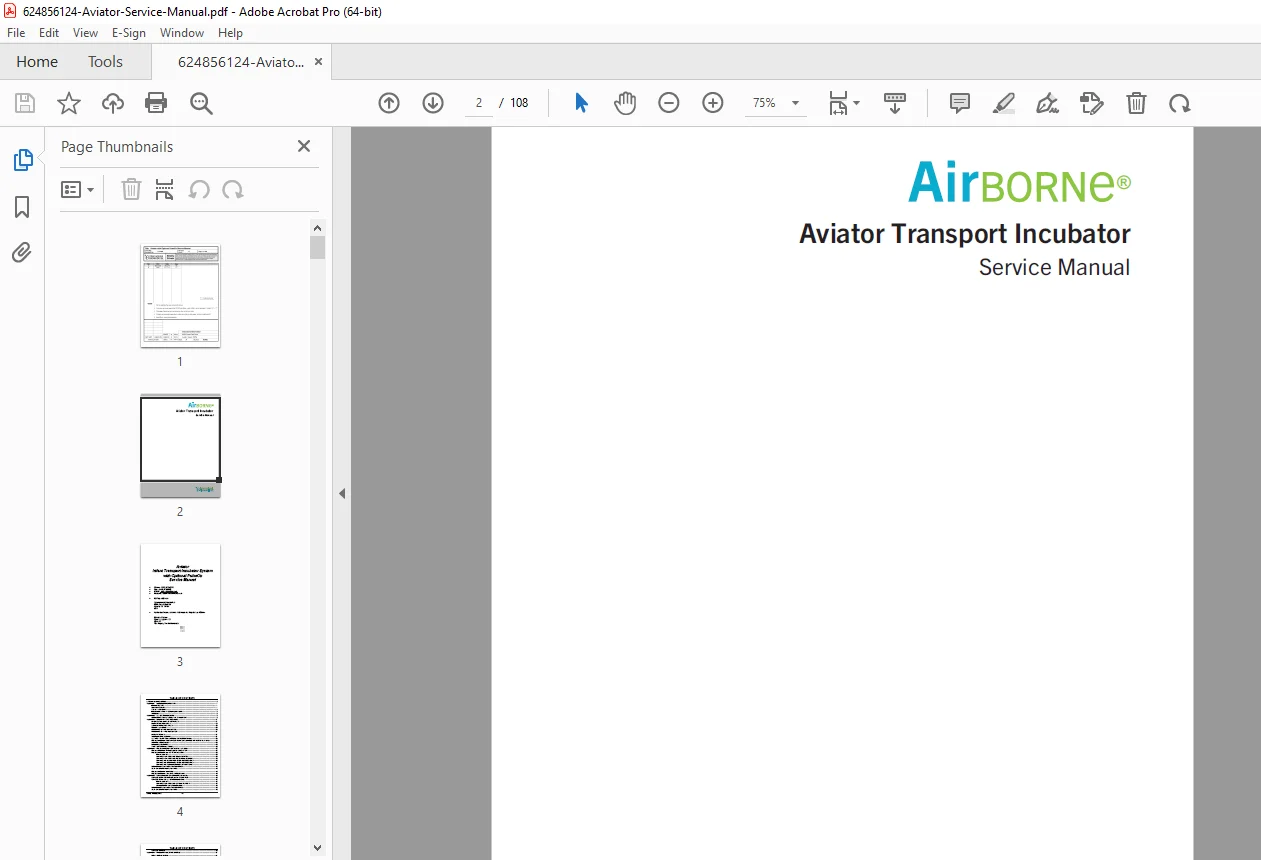Screen dimensions: 1261x860
Task: Go to the previous page arrow
Action: click(x=389, y=103)
